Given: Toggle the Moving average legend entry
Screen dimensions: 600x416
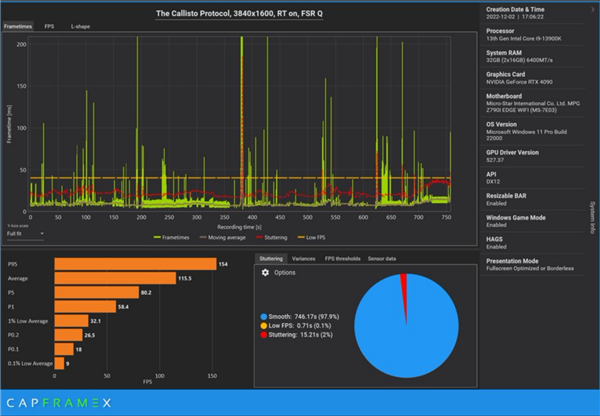Looking at the screenshot, I should (x=223, y=238).
